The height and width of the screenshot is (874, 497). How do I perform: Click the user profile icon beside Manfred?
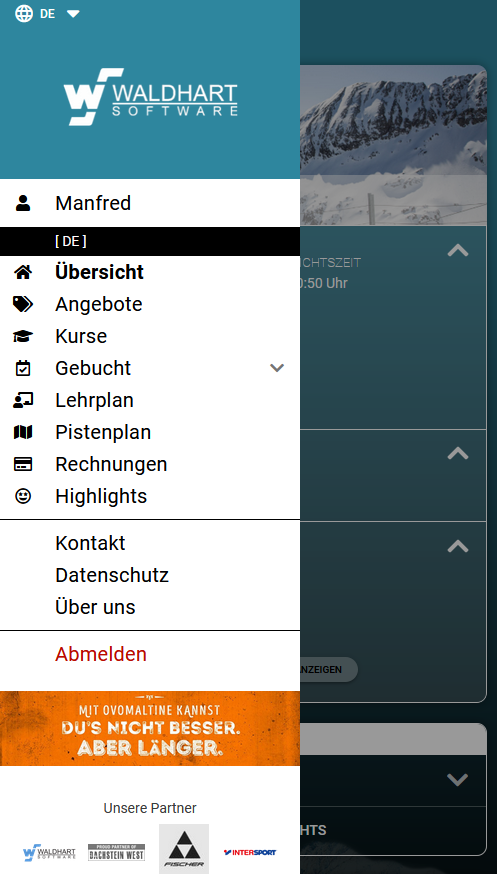(x=23, y=203)
